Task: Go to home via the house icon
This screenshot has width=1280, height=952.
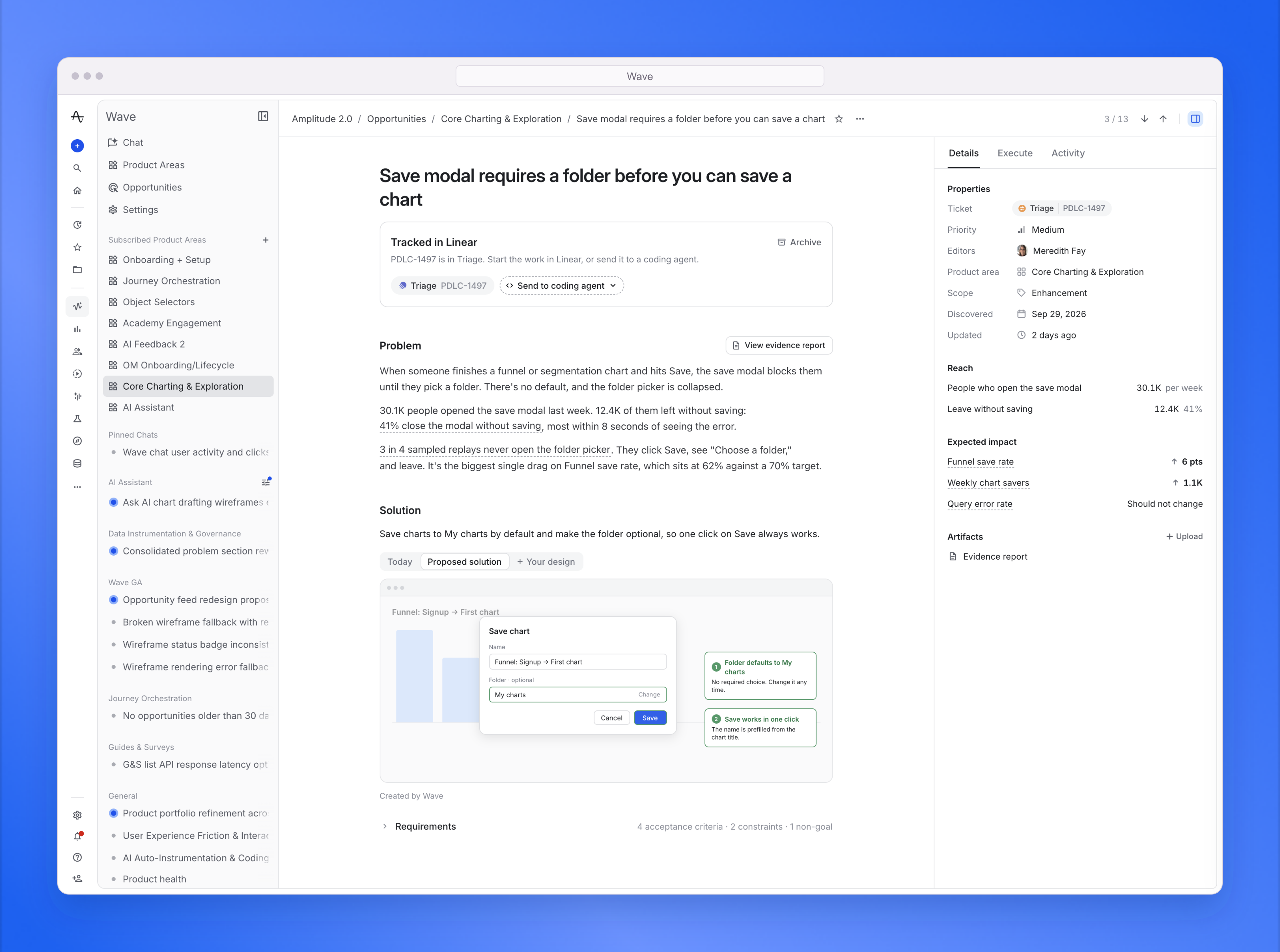Action: click(x=77, y=191)
